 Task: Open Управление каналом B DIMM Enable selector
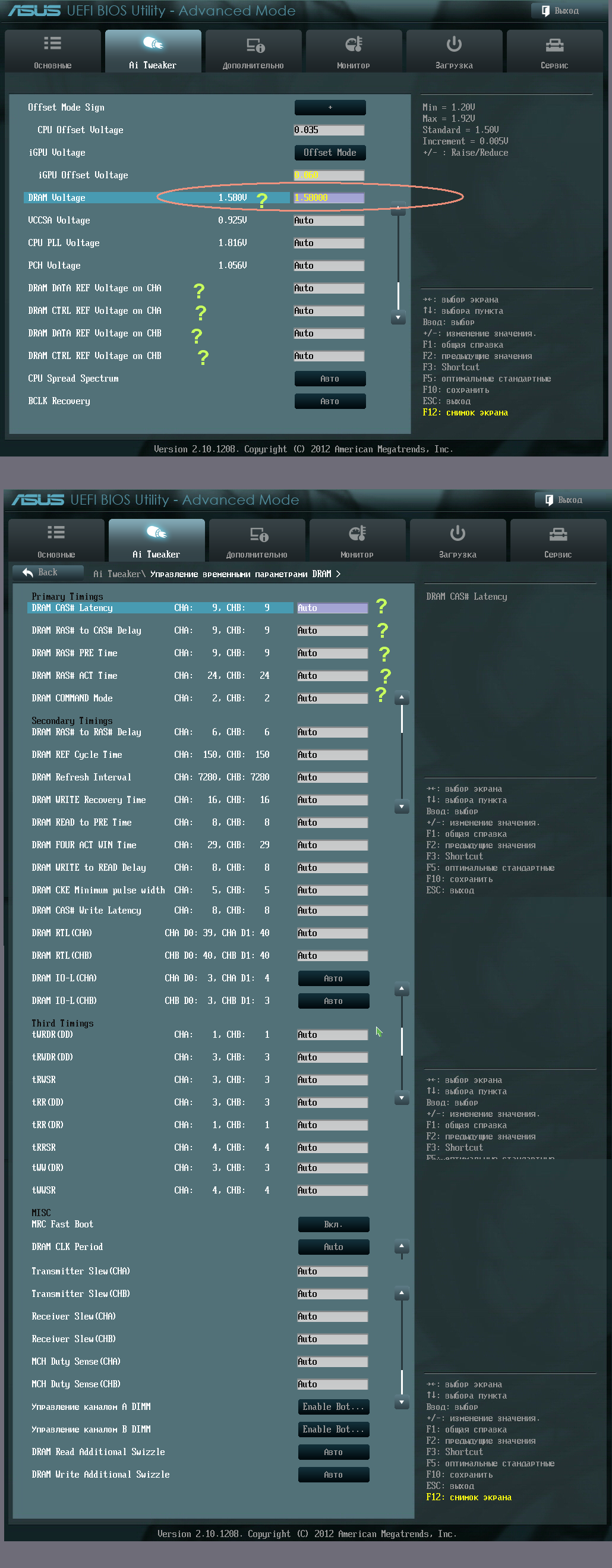(x=334, y=1430)
